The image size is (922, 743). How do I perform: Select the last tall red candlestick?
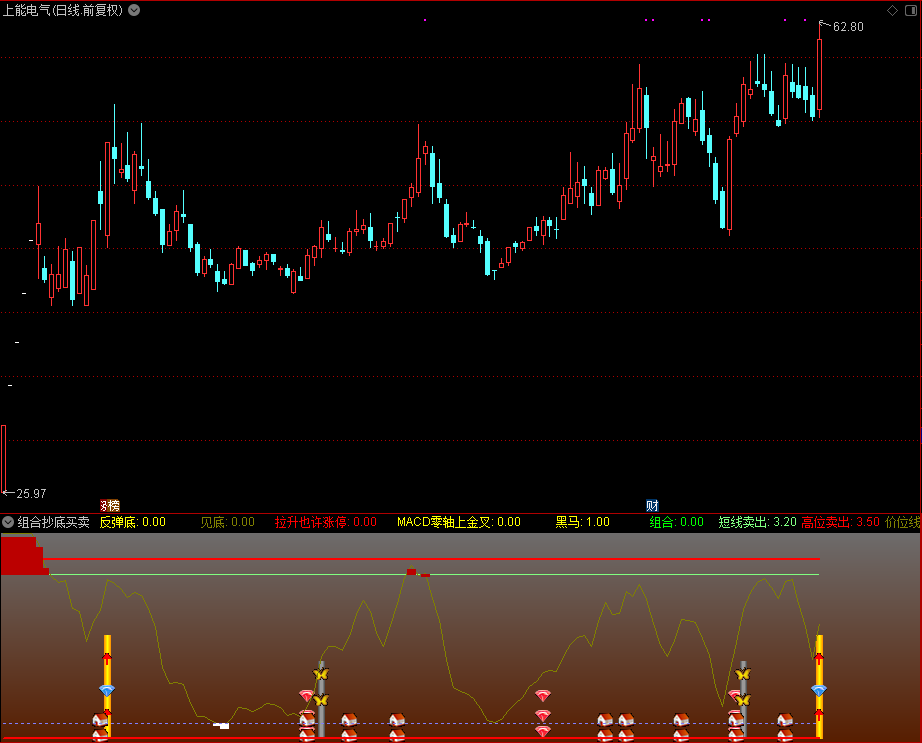[x=819, y=75]
